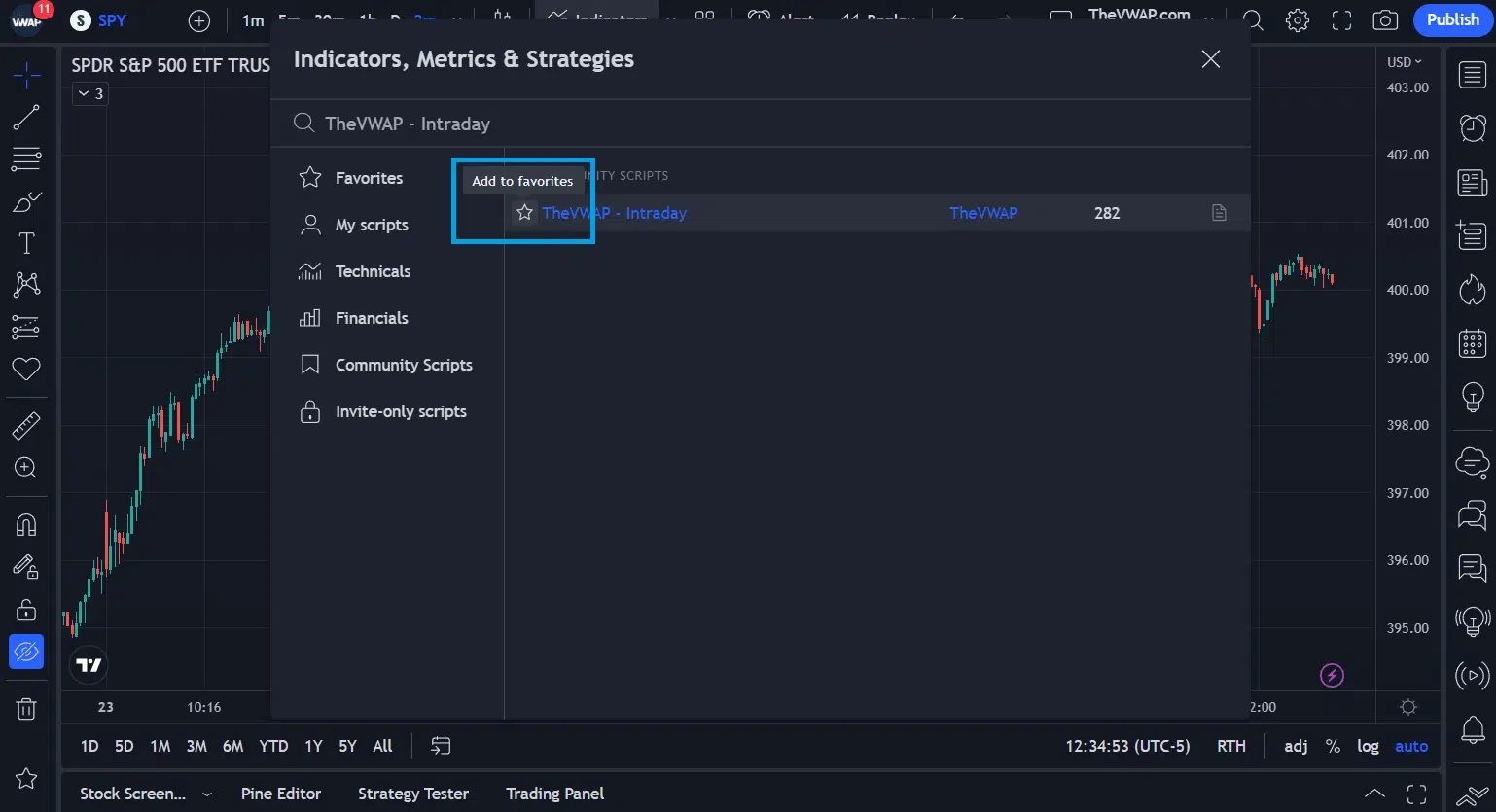The height and width of the screenshot is (812, 1496).
Task: Expand Stock Screener dropdown arrow
Action: click(207, 794)
